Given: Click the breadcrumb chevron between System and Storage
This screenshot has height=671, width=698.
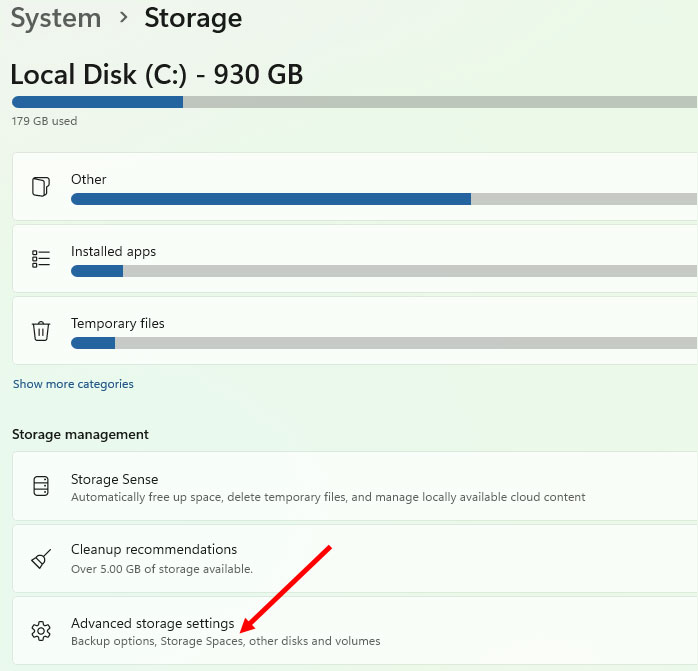Looking at the screenshot, I should click(123, 18).
